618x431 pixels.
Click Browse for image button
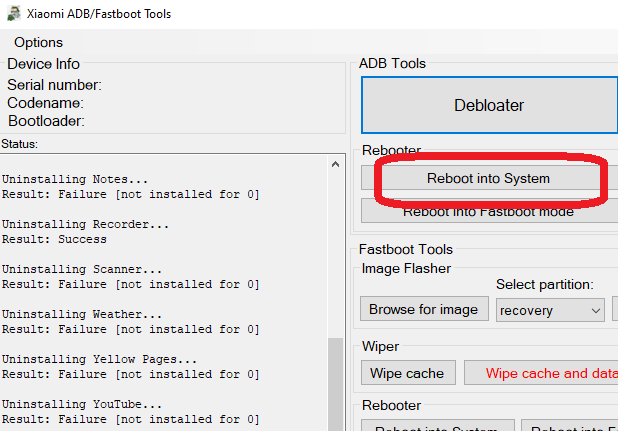[x=424, y=309]
